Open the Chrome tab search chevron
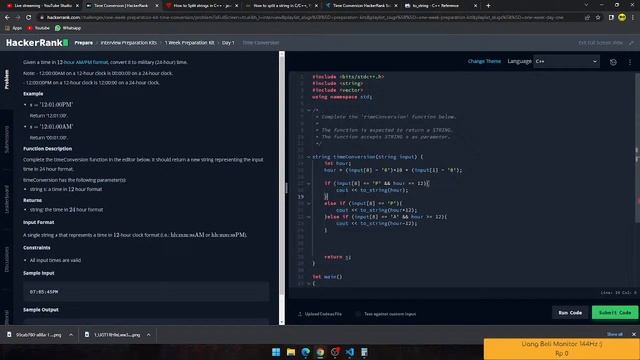Viewport: 640px width, 360px height. click(x=586, y=5)
